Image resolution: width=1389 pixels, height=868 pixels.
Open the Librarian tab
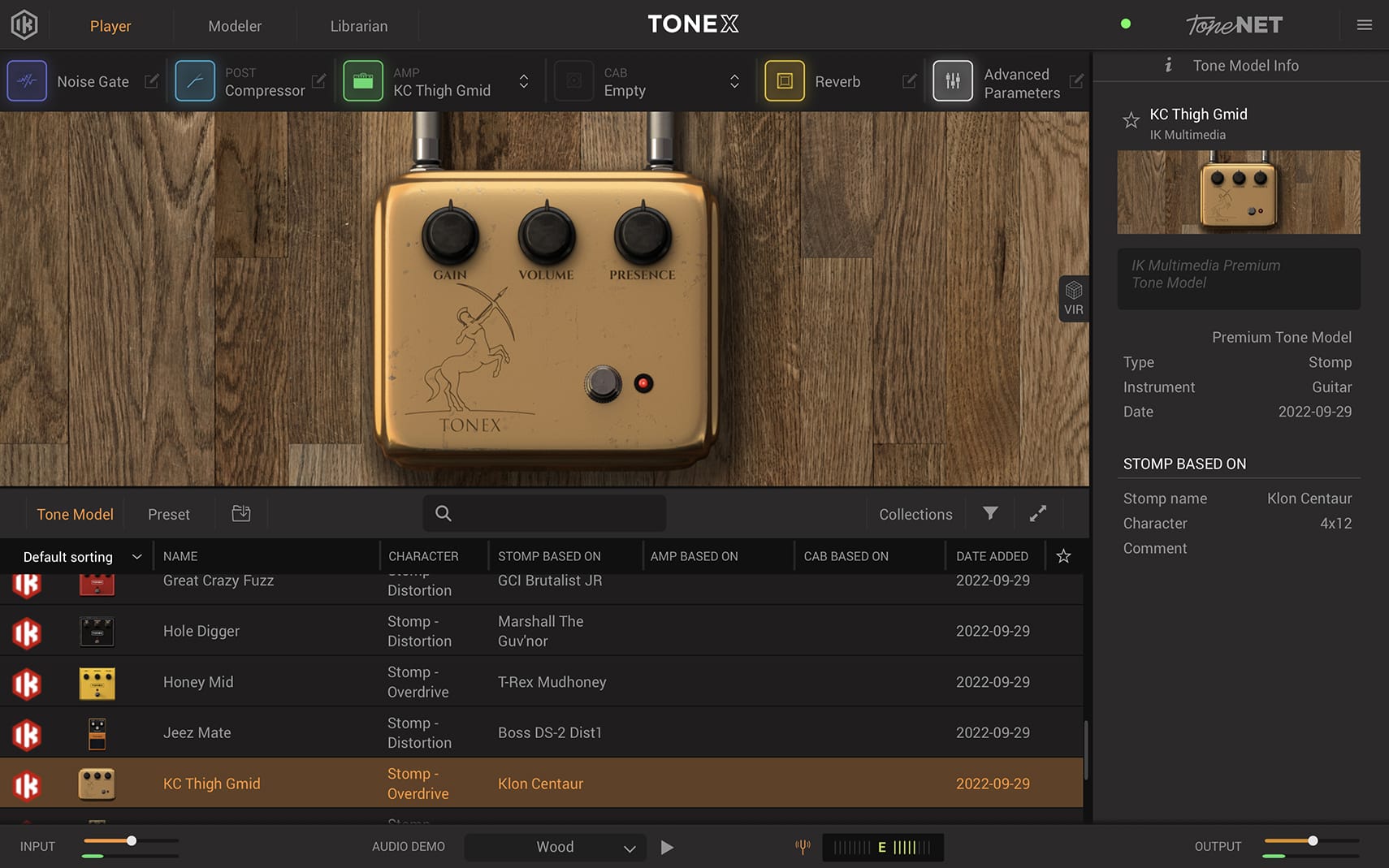pos(358,25)
